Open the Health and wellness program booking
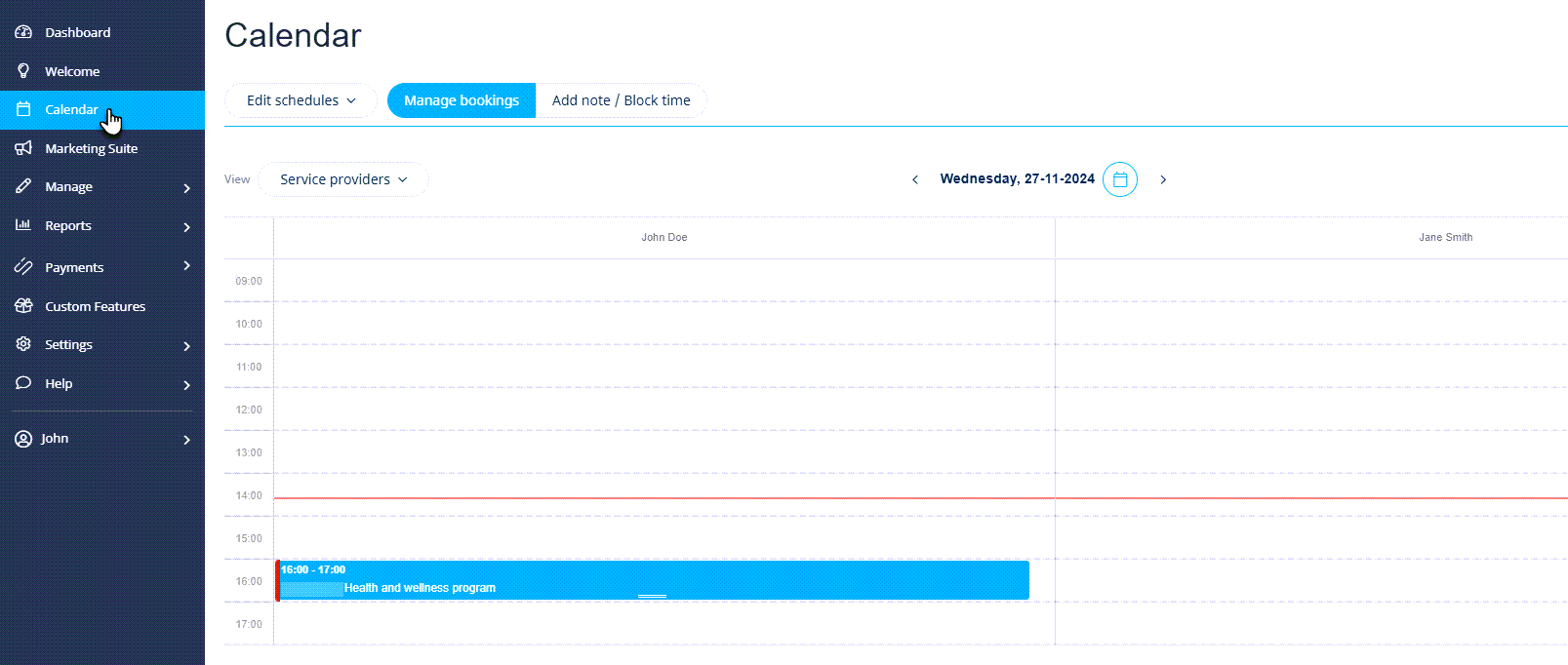Screen dimensions: 1568x665 [652, 580]
